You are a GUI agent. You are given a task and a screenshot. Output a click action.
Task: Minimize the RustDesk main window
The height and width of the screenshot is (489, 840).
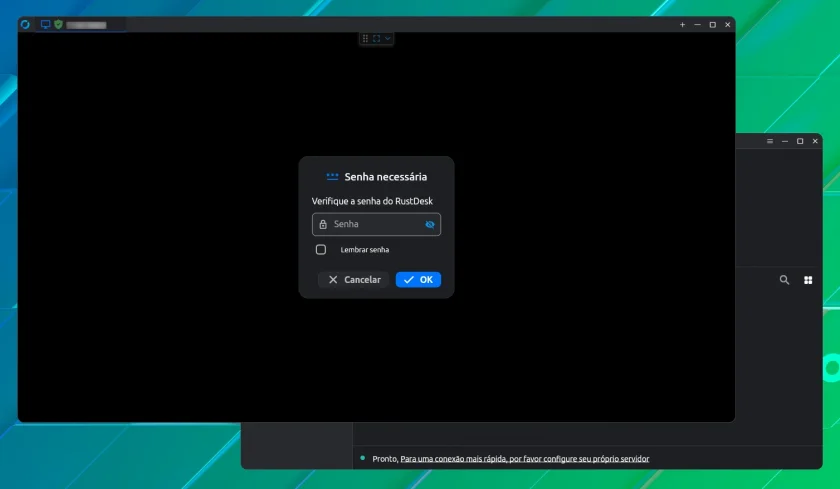point(785,141)
